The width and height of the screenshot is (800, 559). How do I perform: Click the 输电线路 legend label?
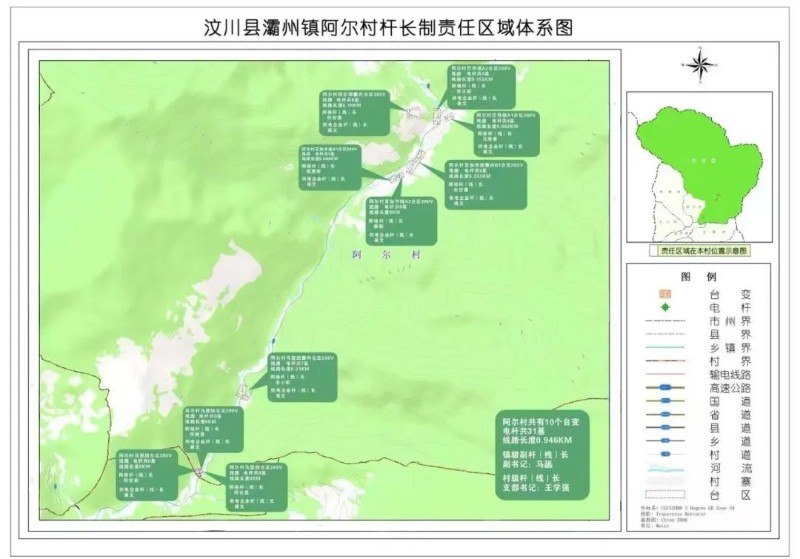[x=730, y=374]
